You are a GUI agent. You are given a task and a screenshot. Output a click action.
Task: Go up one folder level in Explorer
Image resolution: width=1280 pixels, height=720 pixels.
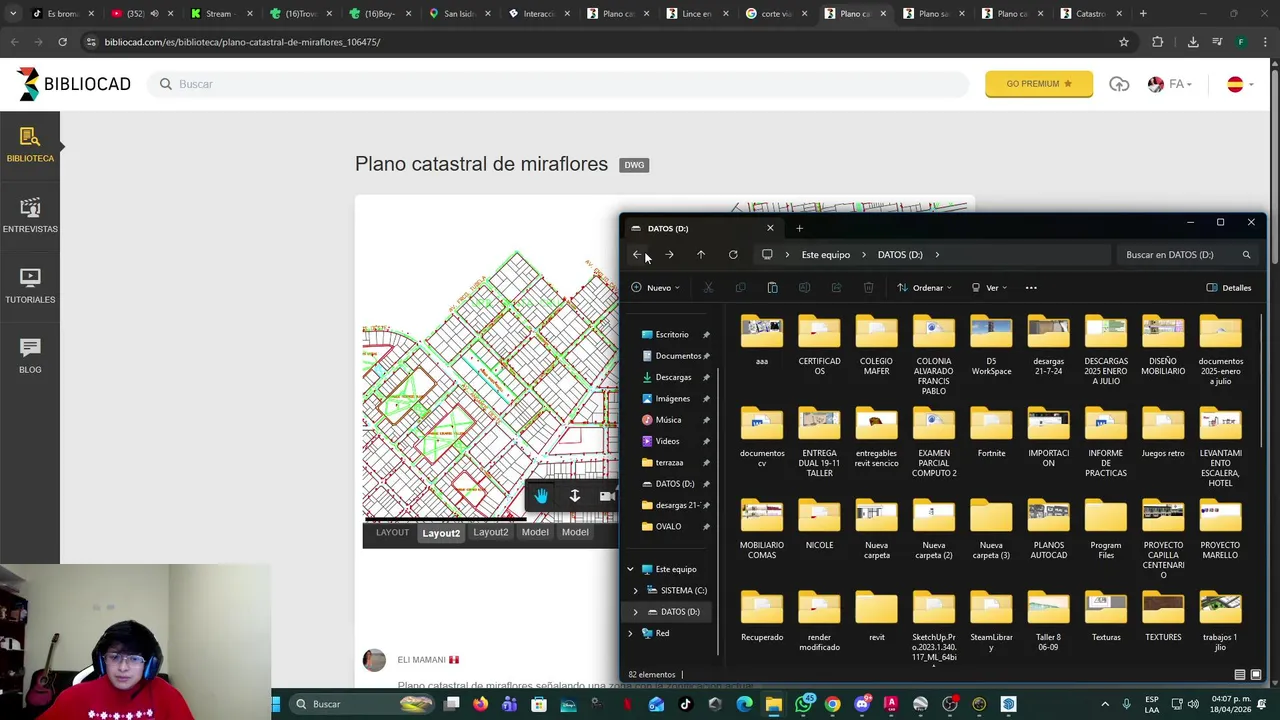[x=701, y=255]
